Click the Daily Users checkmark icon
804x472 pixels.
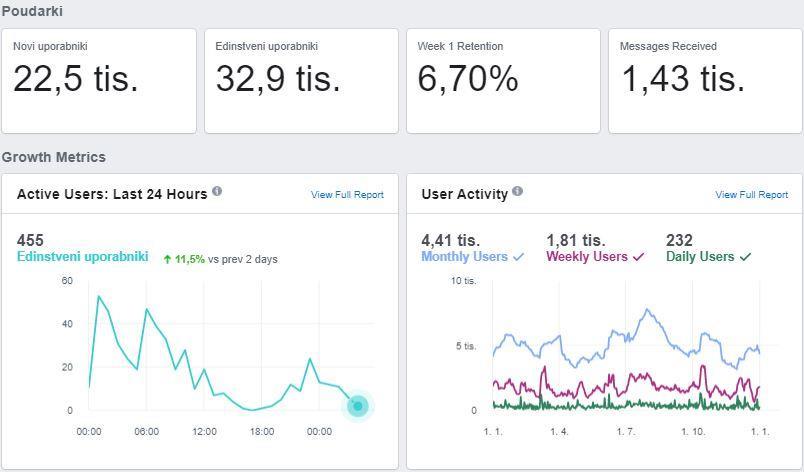(x=746, y=257)
